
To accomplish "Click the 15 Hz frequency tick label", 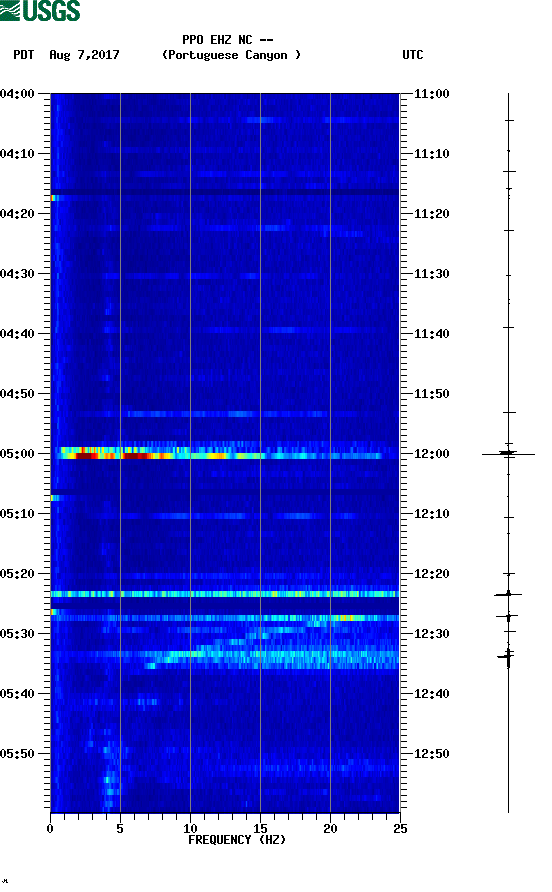I will click(x=260, y=829).
